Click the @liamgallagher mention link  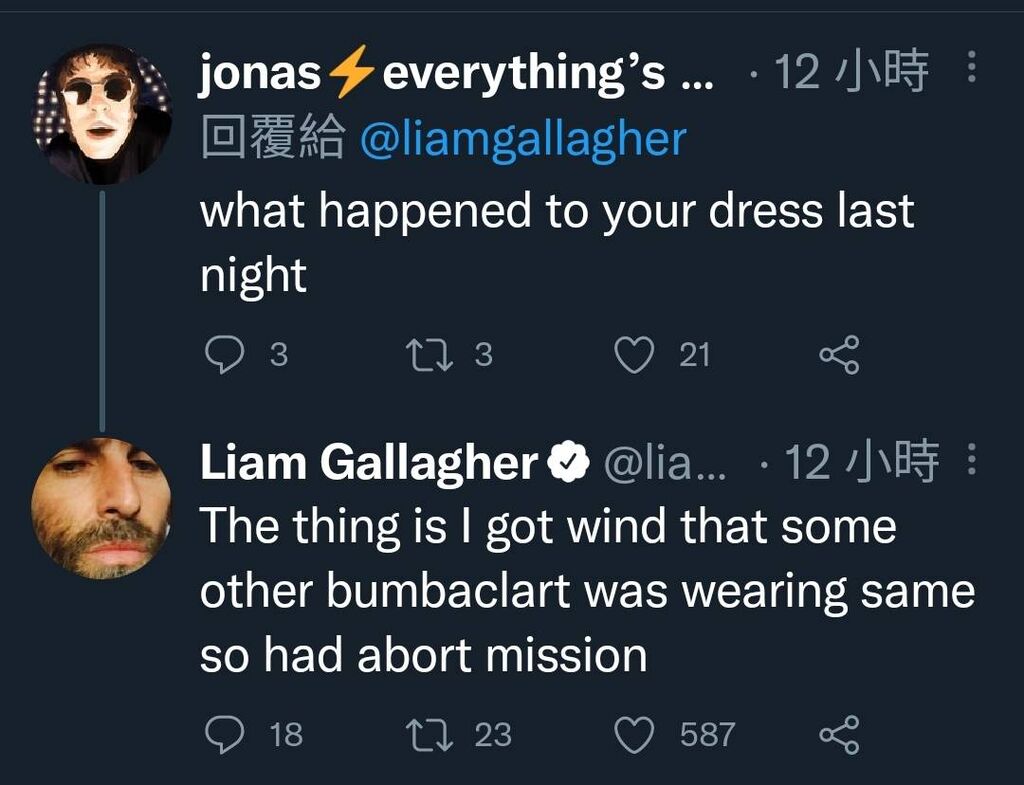[522, 139]
